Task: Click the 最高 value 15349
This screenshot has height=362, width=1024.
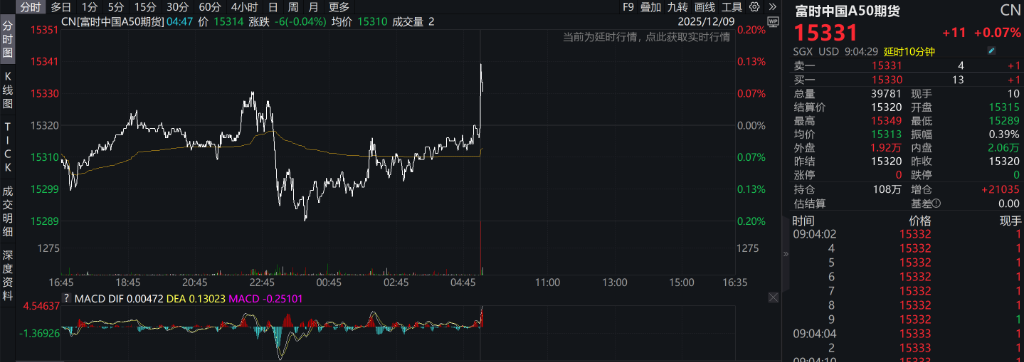Action: [x=888, y=121]
